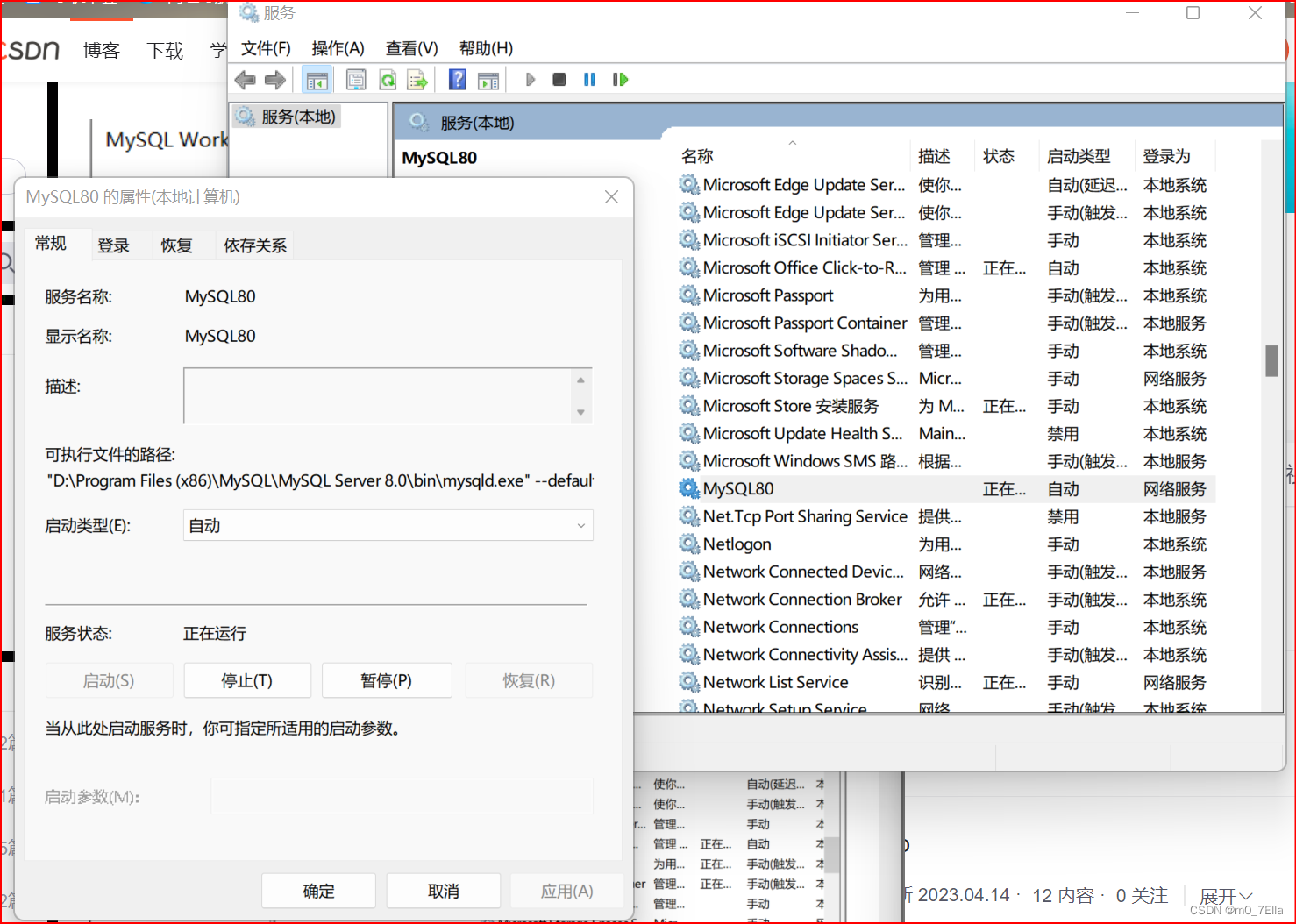Image resolution: width=1296 pixels, height=924 pixels.
Task: Click the action pane toggle icon
Action: [x=488, y=80]
